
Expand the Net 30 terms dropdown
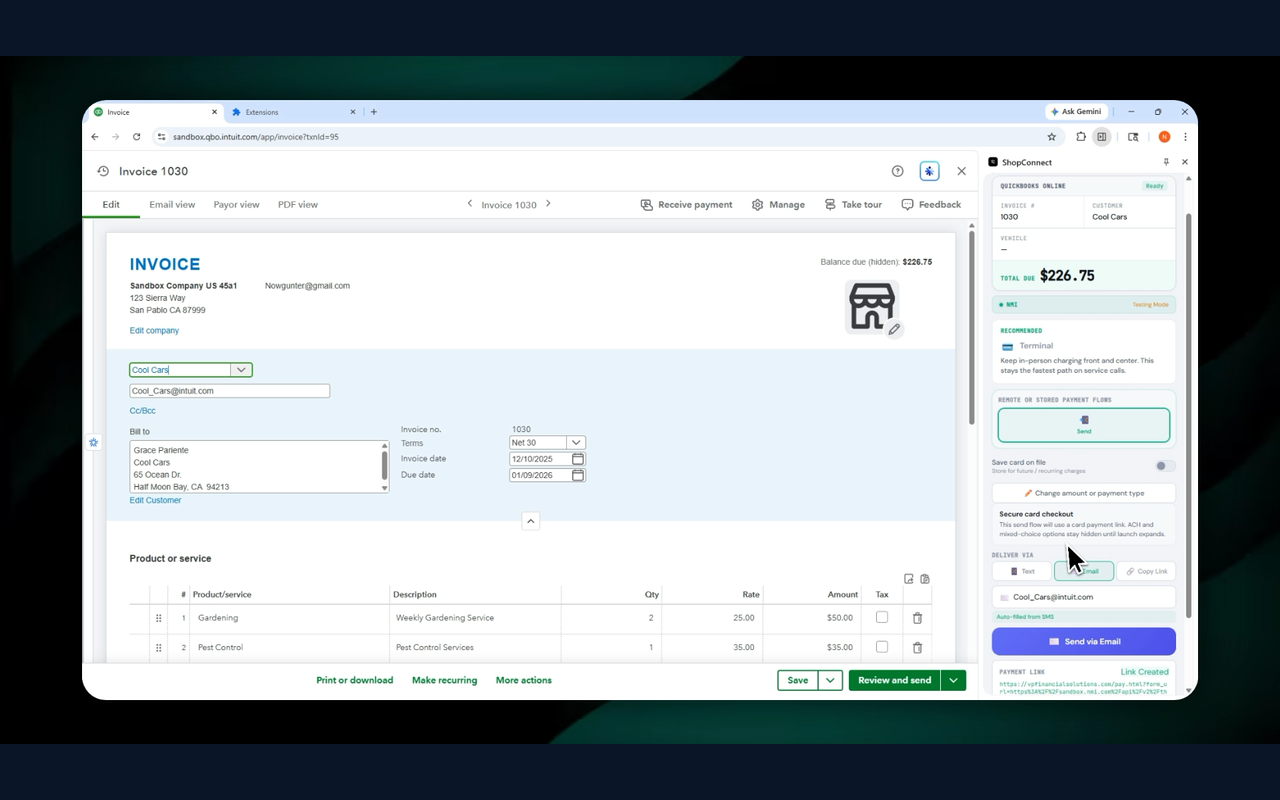tap(576, 442)
